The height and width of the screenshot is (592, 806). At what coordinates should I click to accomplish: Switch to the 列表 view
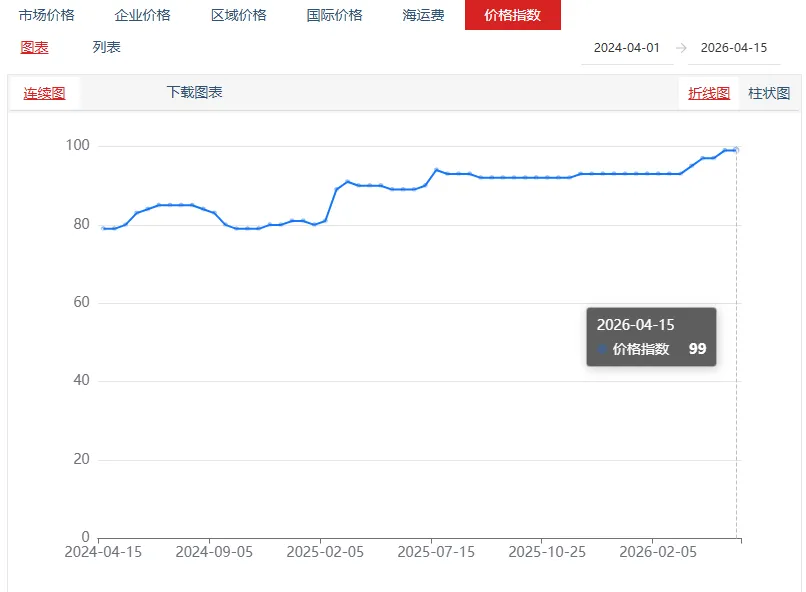tap(106, 47)
